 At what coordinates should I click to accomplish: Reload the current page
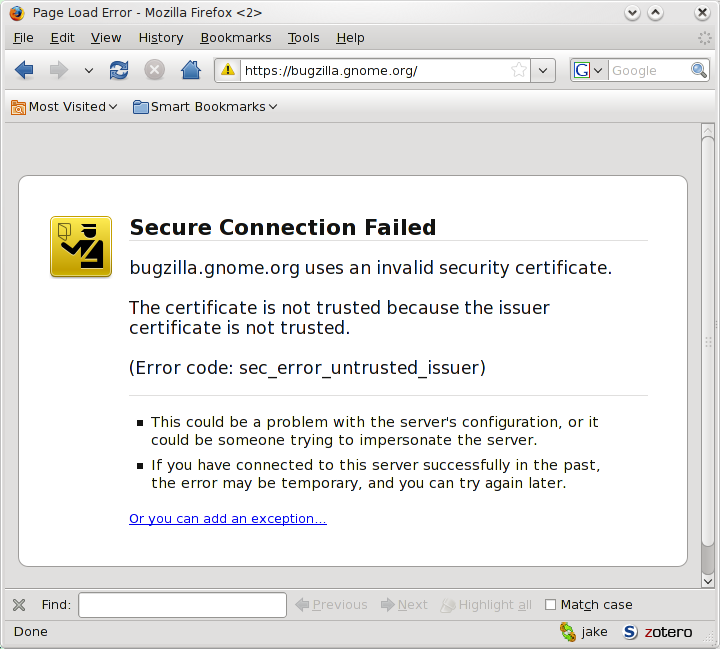119,70
